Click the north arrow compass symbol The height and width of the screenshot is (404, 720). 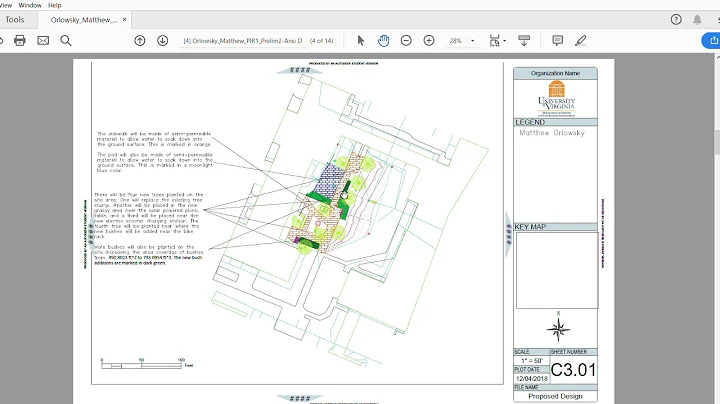558,328
